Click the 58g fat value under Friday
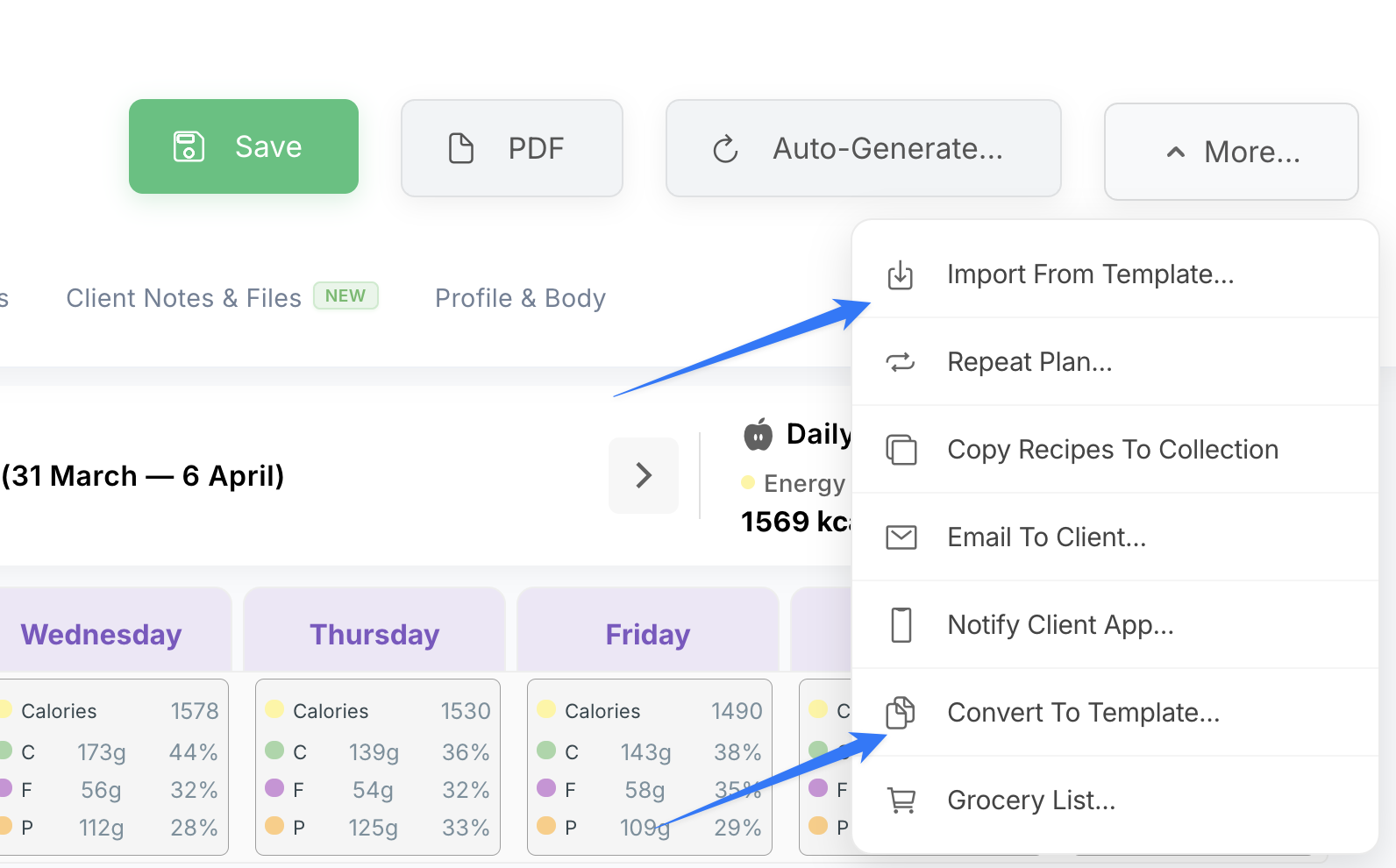1396x868 pixels. 645,790
